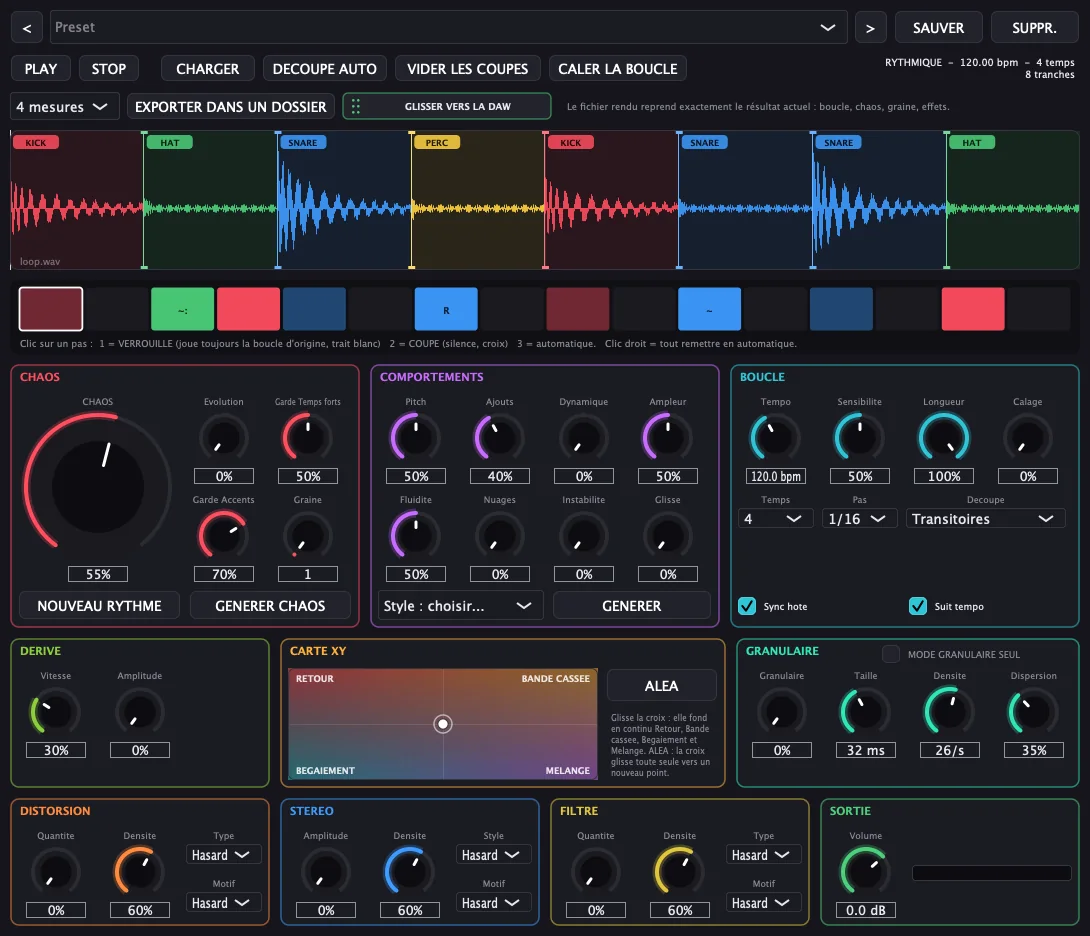Toggle the blue step pad marked R
1090x936 pixels.
[446, 309]
